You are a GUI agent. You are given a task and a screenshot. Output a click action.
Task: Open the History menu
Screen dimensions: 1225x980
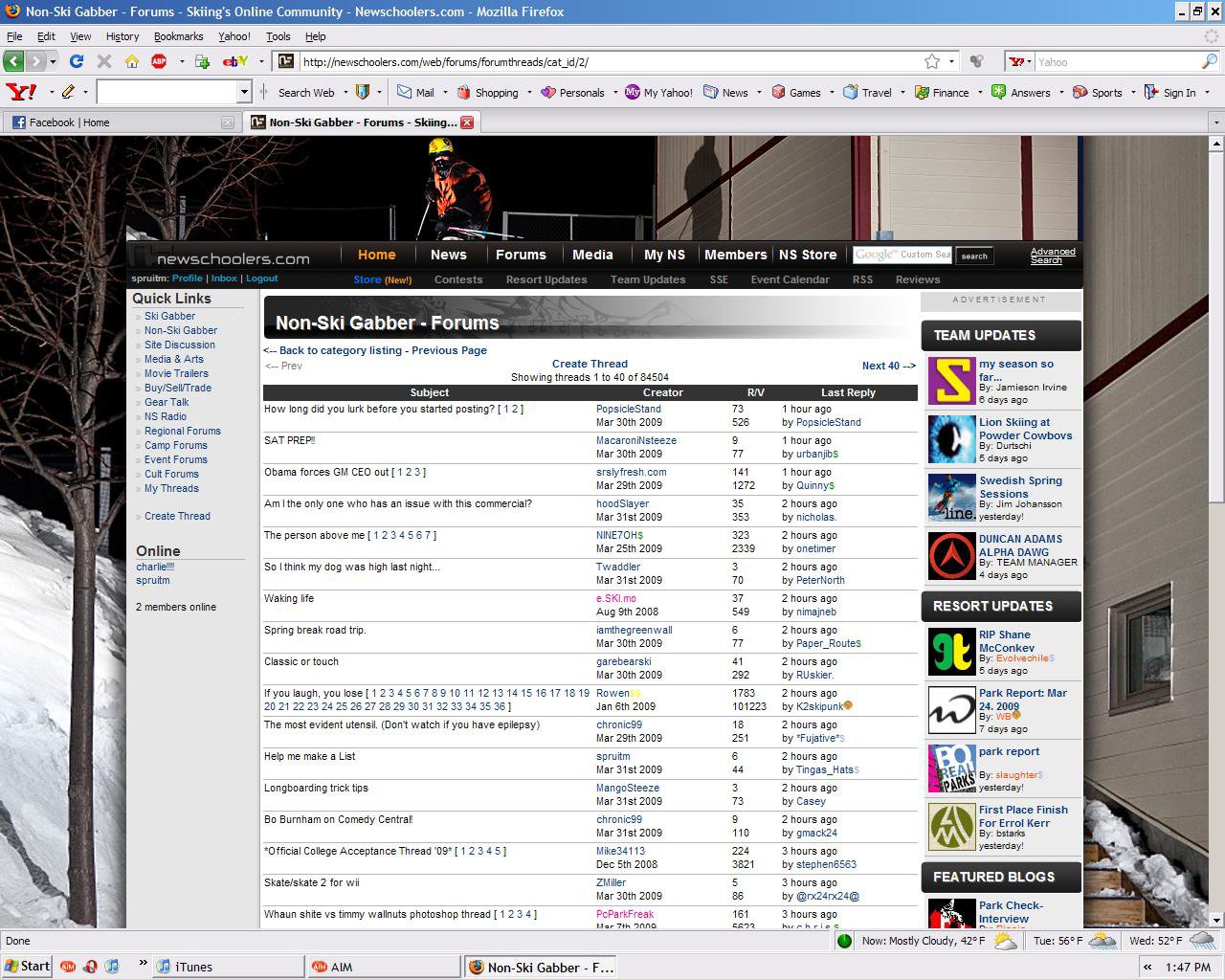point(122,36)
